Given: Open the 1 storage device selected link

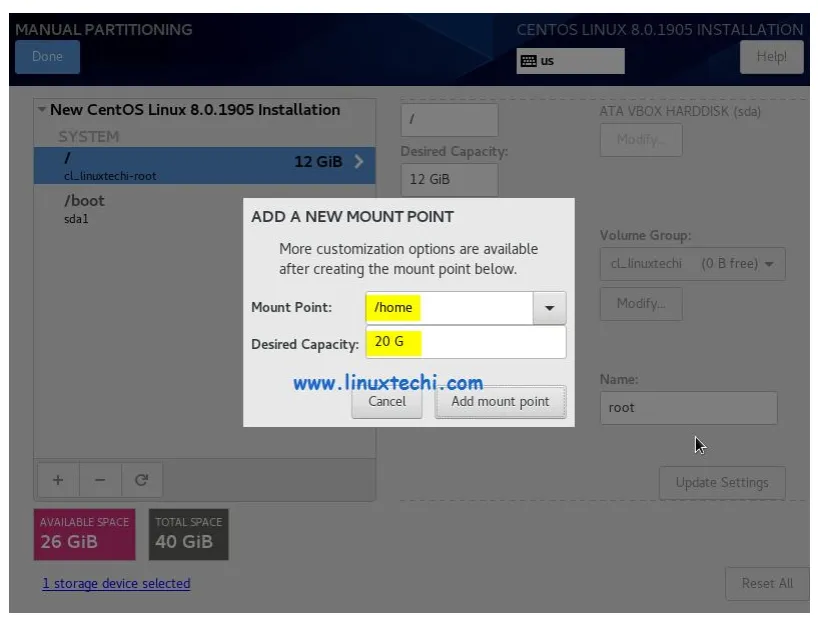Looking at the screenshot, I should [x=116, y=583].
